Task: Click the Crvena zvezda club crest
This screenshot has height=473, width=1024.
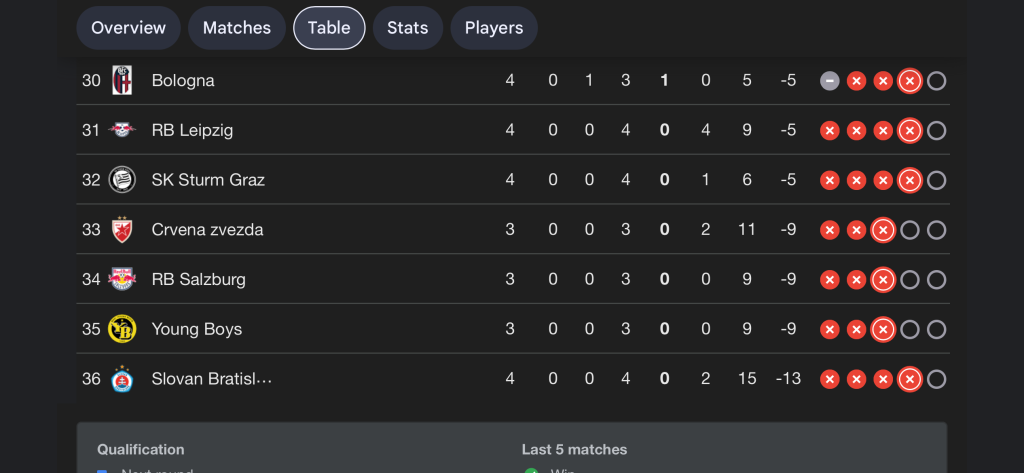Action: [122, 230]
